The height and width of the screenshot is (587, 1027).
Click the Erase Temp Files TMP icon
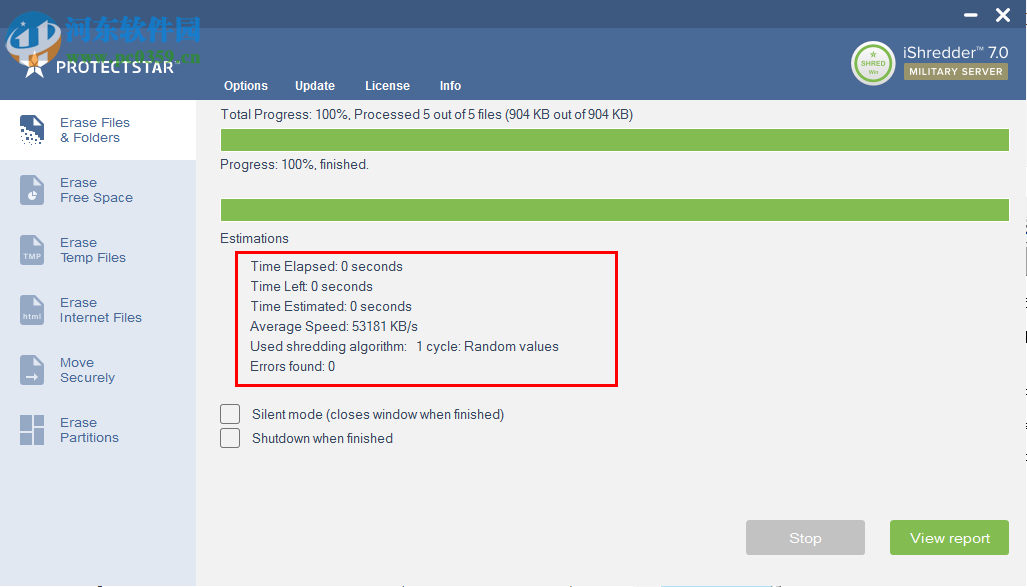pyautogui.click(x=31, y=250)
